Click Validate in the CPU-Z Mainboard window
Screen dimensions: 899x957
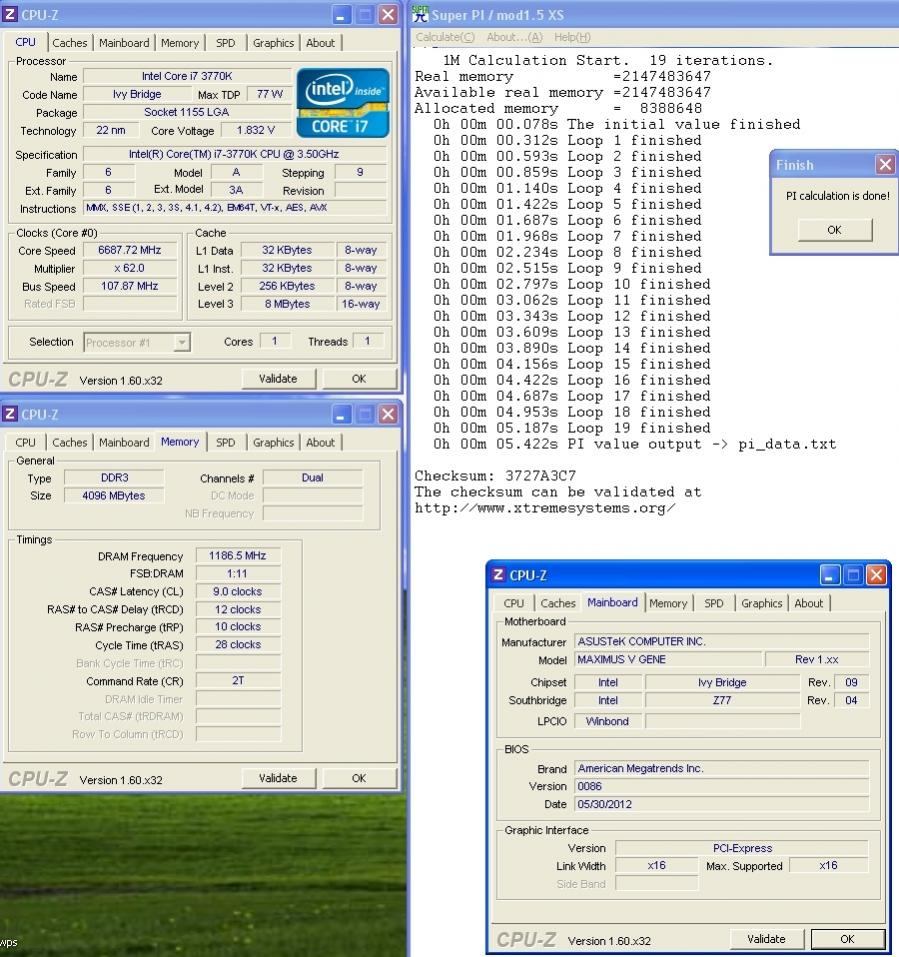point(767,939)
